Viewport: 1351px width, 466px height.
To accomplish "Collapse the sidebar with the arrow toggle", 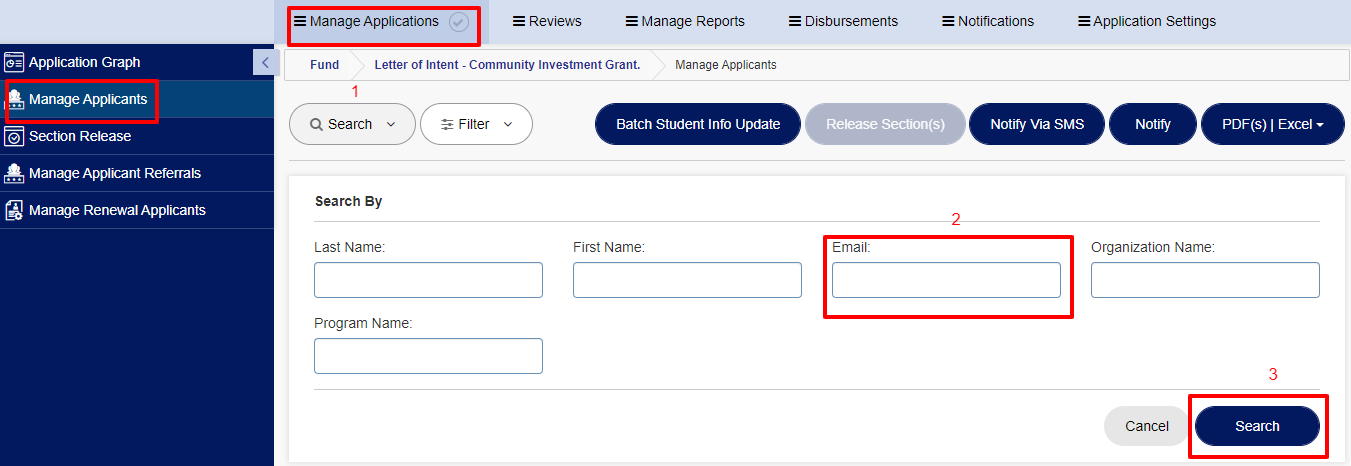I will click(x=265, y=62).
